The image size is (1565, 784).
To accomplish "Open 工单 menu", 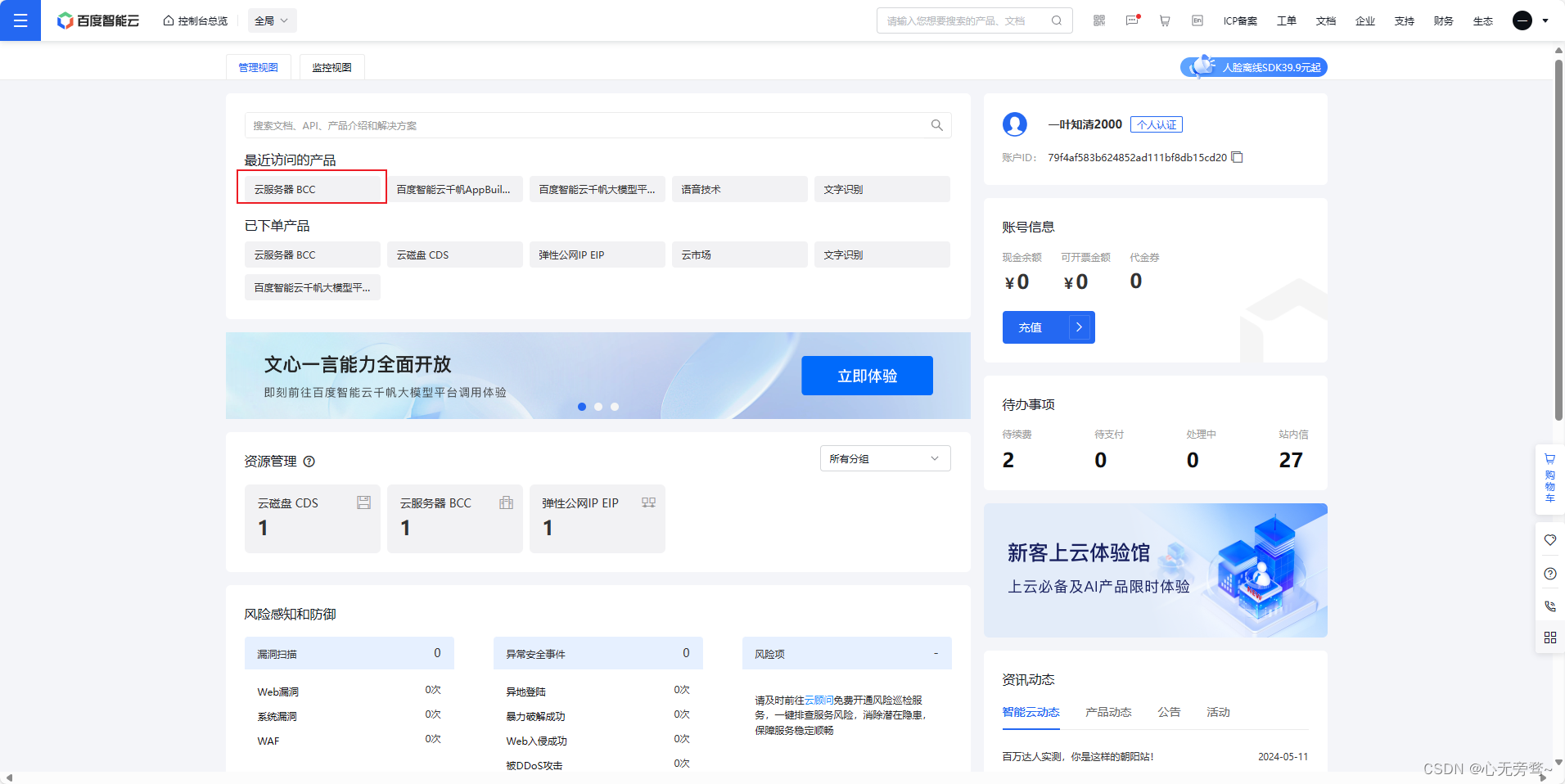I will [1286, 20].
